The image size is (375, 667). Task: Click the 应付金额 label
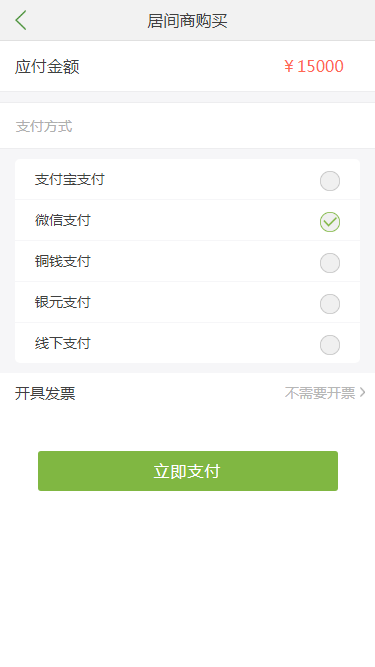click(x=47, y=67)
